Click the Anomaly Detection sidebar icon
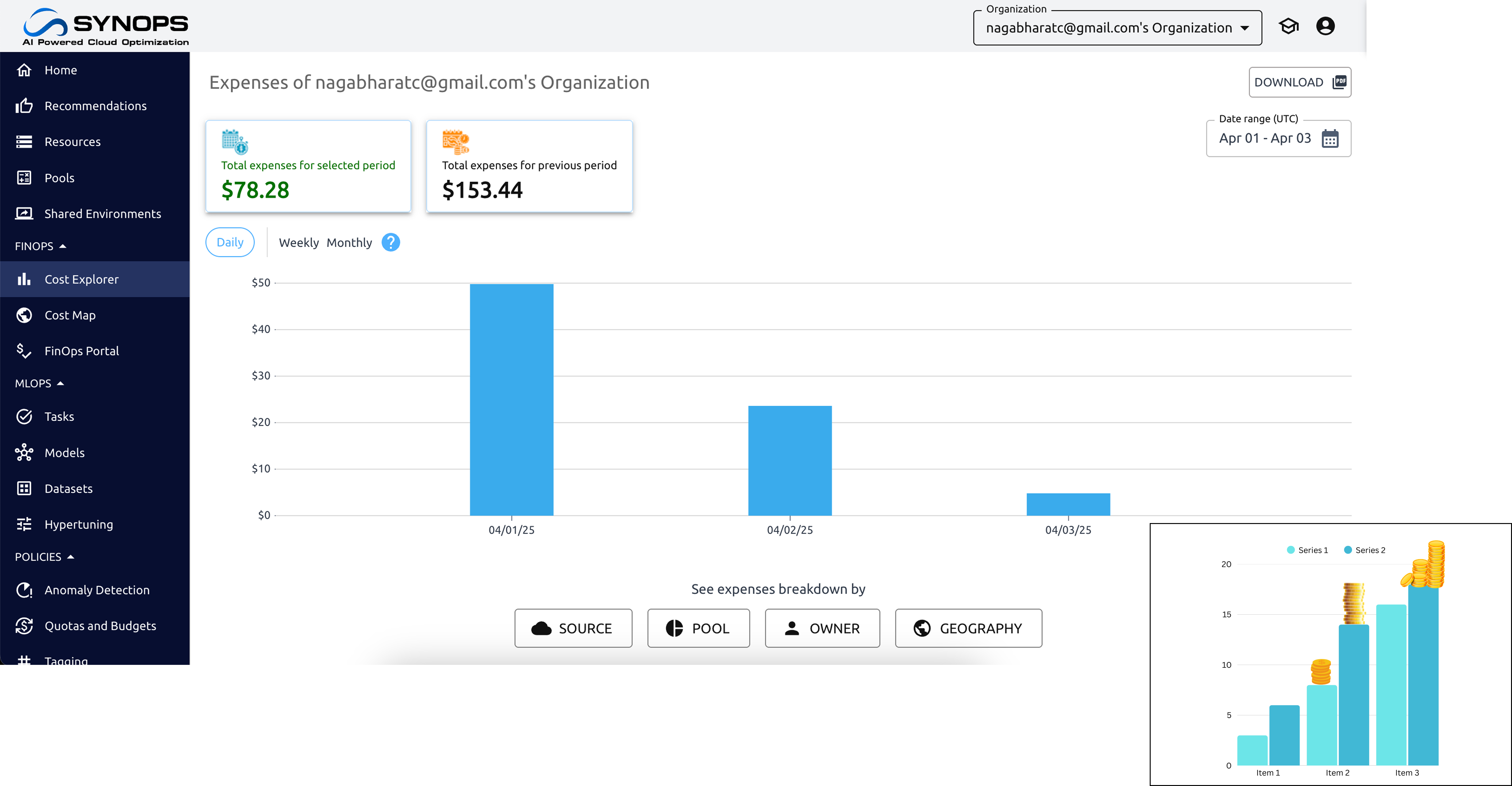Image resolution: width=1512 pixels, height=786 pixels. pos(24,590)
